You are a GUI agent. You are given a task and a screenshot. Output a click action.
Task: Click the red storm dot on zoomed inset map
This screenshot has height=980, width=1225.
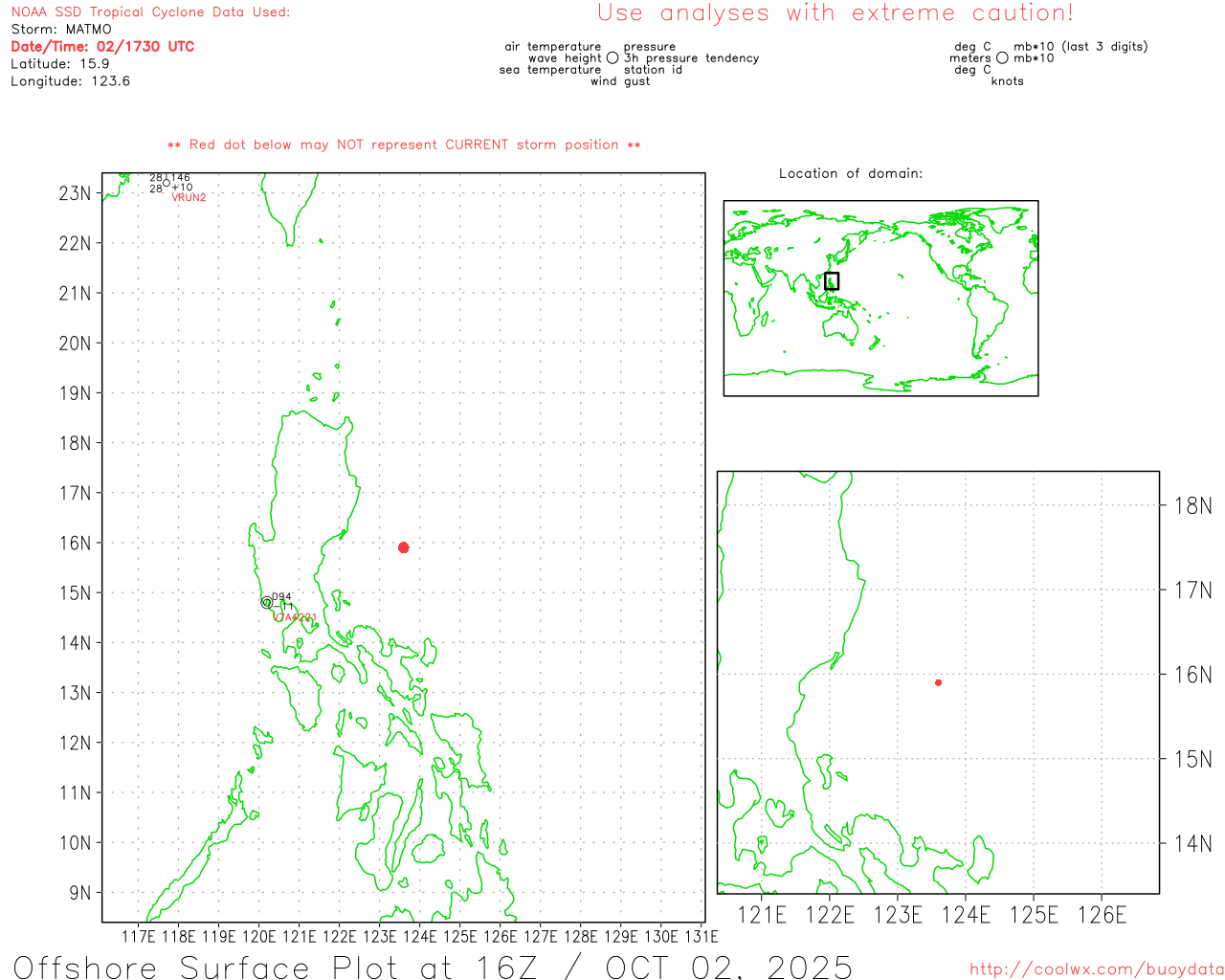tap(938, 682)
